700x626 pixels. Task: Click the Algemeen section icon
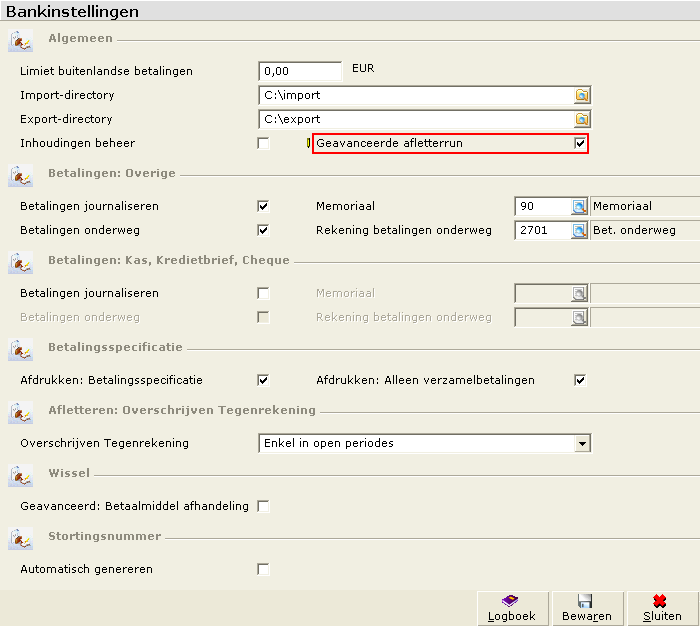pos(20,41)
